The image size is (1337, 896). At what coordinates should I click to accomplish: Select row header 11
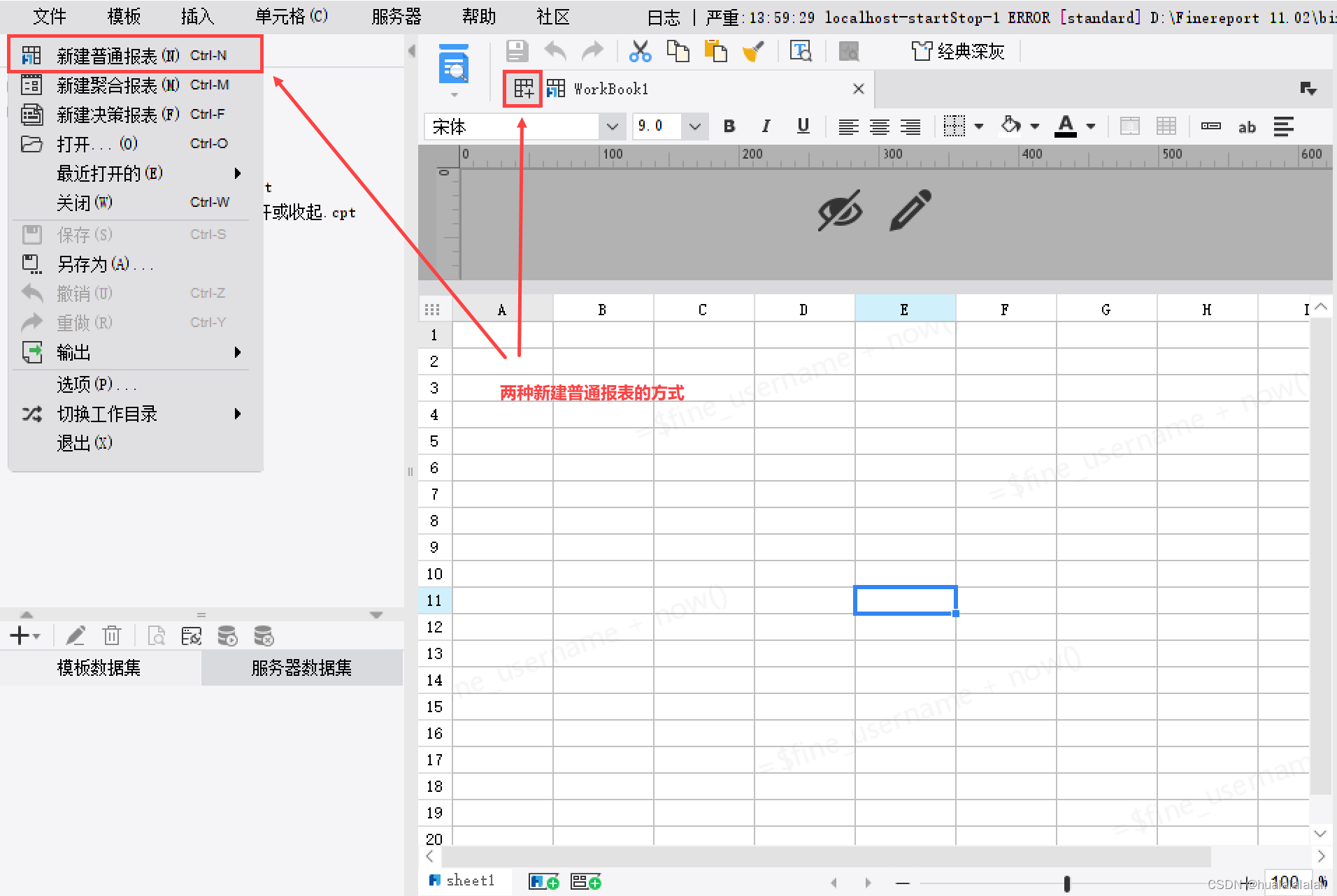(435, 600)
